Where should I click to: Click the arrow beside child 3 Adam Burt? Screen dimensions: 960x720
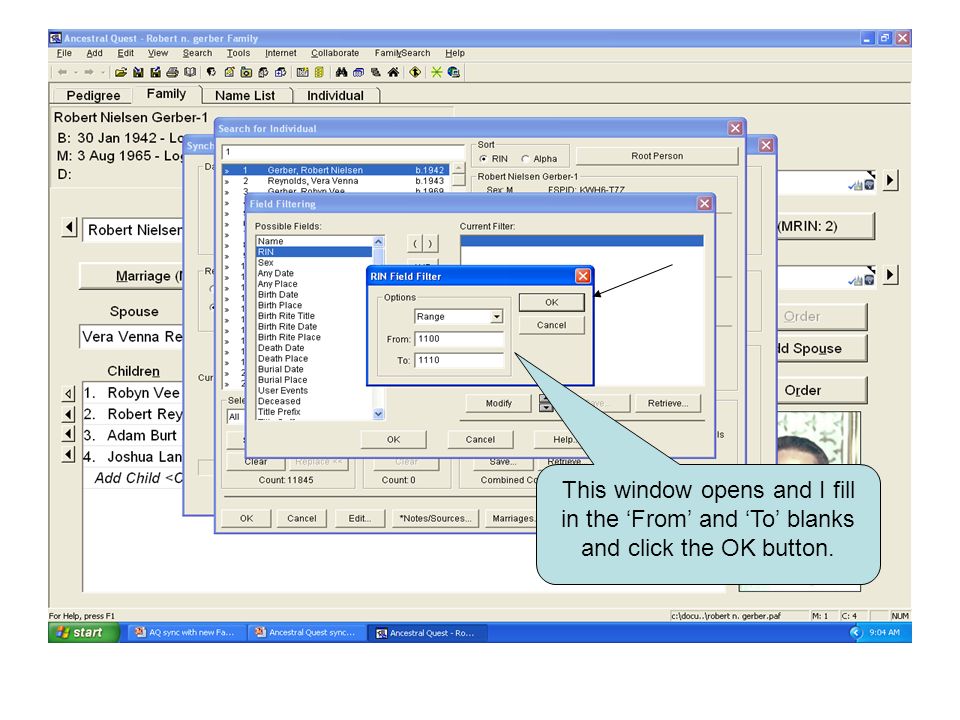(69, 435)
